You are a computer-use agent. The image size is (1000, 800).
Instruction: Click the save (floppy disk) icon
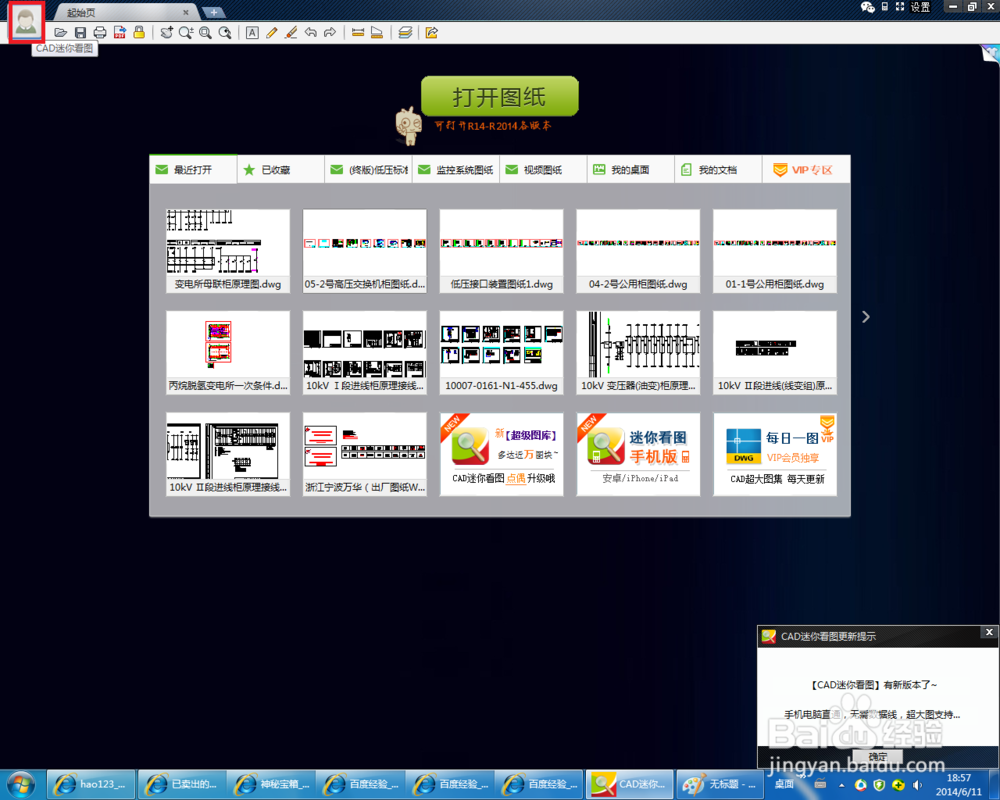pyautogui.click(x=80, y=33)
